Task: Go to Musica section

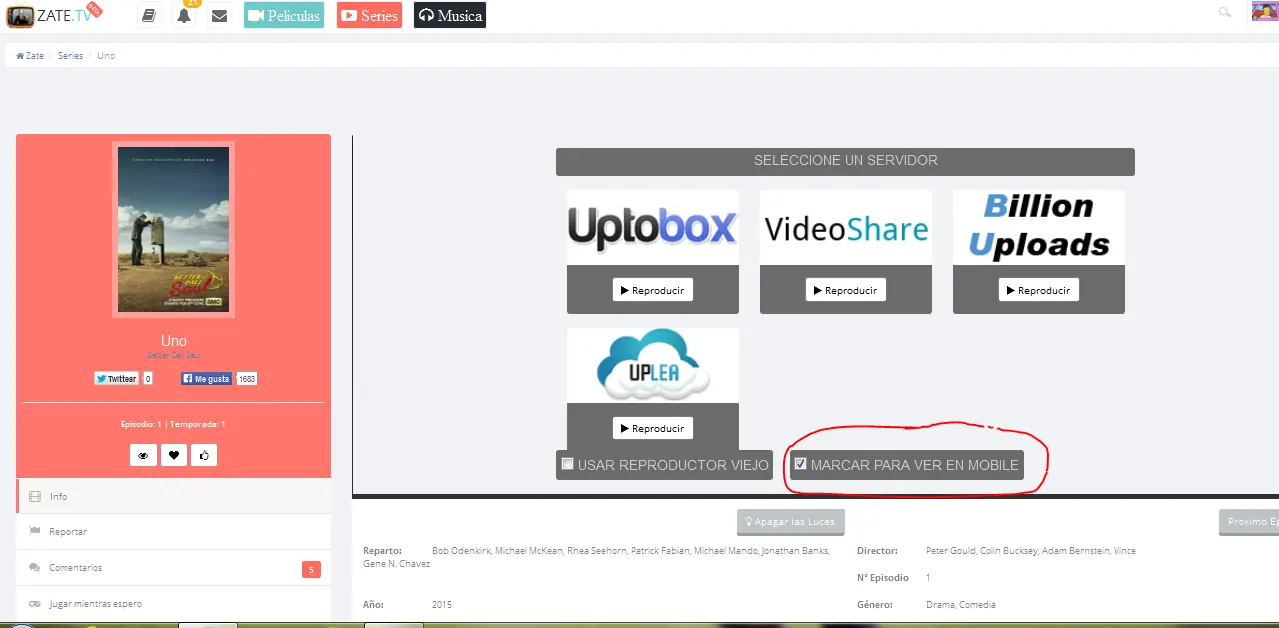Action: pyautogui.click(x=450, y=15)
